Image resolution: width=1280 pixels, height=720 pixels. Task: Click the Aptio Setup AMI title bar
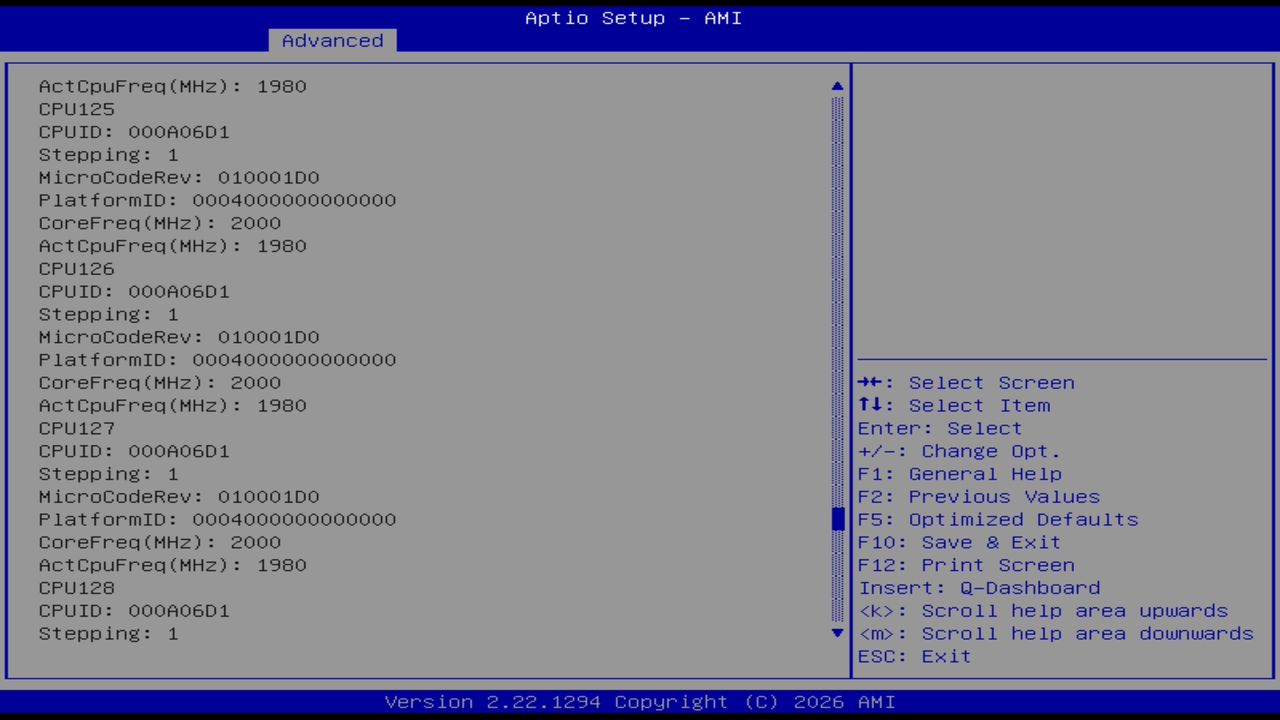coord(632,17)
